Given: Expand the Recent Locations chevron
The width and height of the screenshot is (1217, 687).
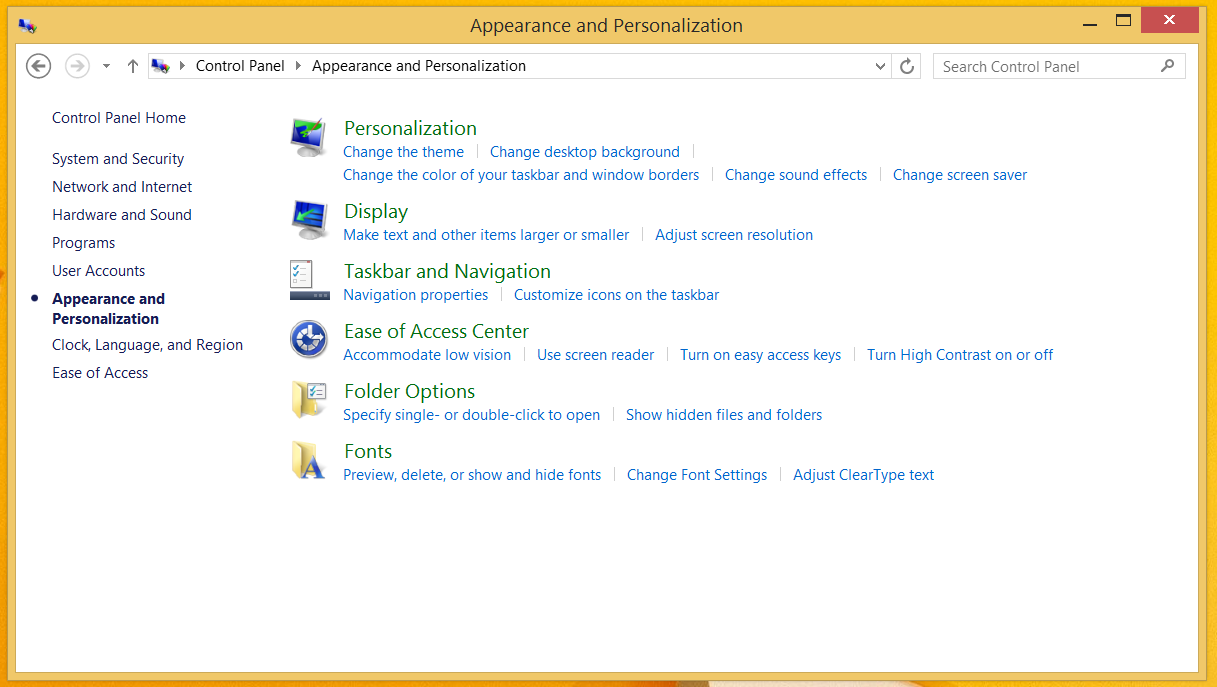Looking at the screenshot, I should pyautogui.click(x=105, y=66).
